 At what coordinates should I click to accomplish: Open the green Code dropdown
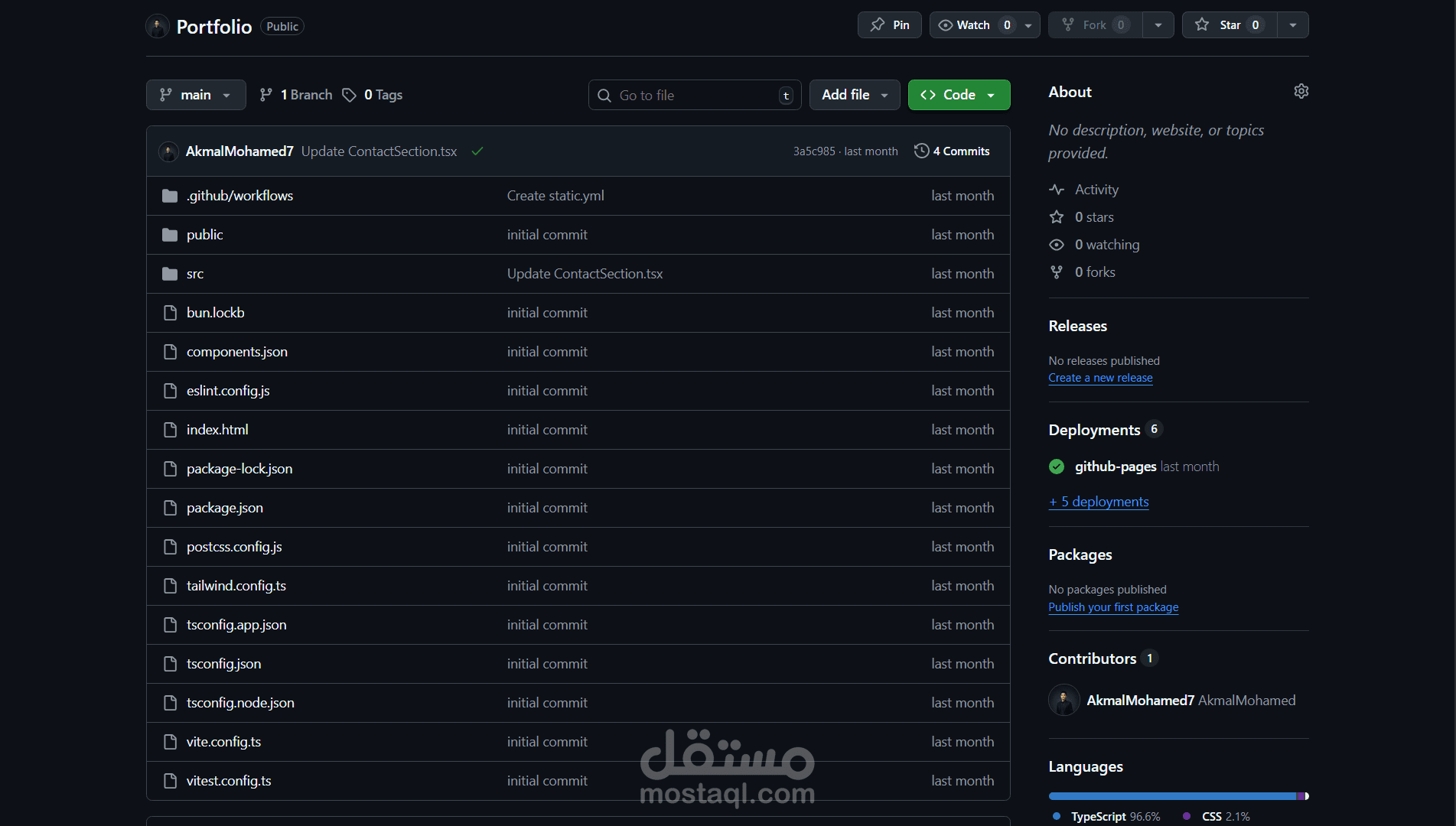(959, 95)
